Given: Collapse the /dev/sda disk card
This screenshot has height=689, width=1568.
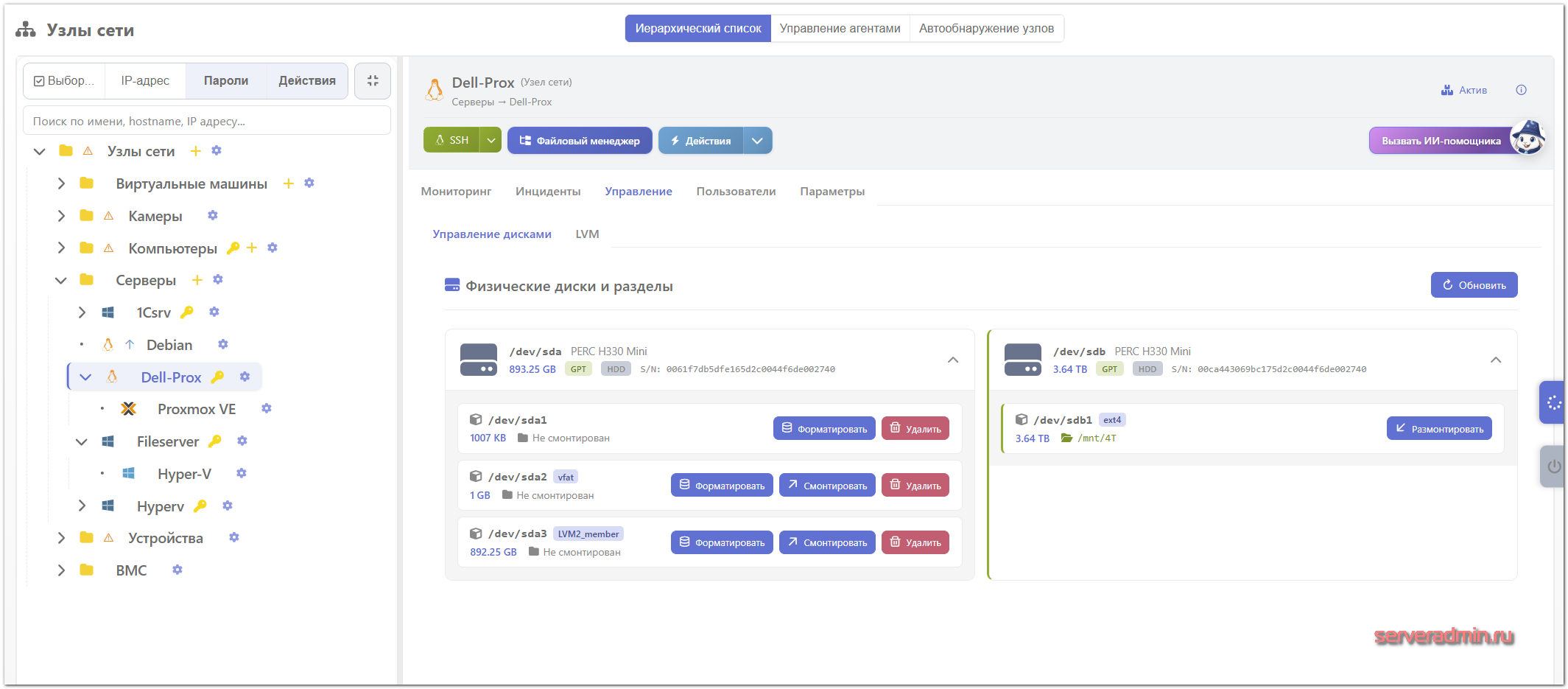Looking at the screenshot, I should [952, 360].
